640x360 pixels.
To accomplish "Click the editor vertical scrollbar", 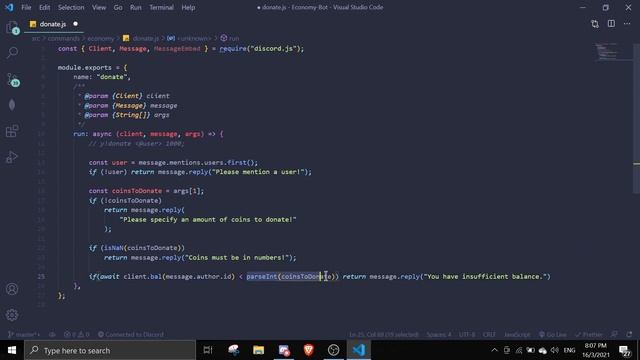I will (x=637, y=118).
